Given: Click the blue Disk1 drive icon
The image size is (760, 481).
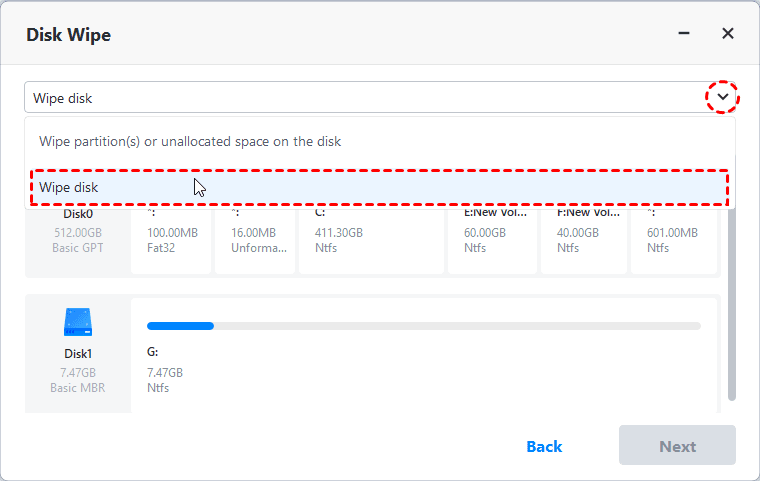Looking at the screenshot, I should [x=78, y=322].
